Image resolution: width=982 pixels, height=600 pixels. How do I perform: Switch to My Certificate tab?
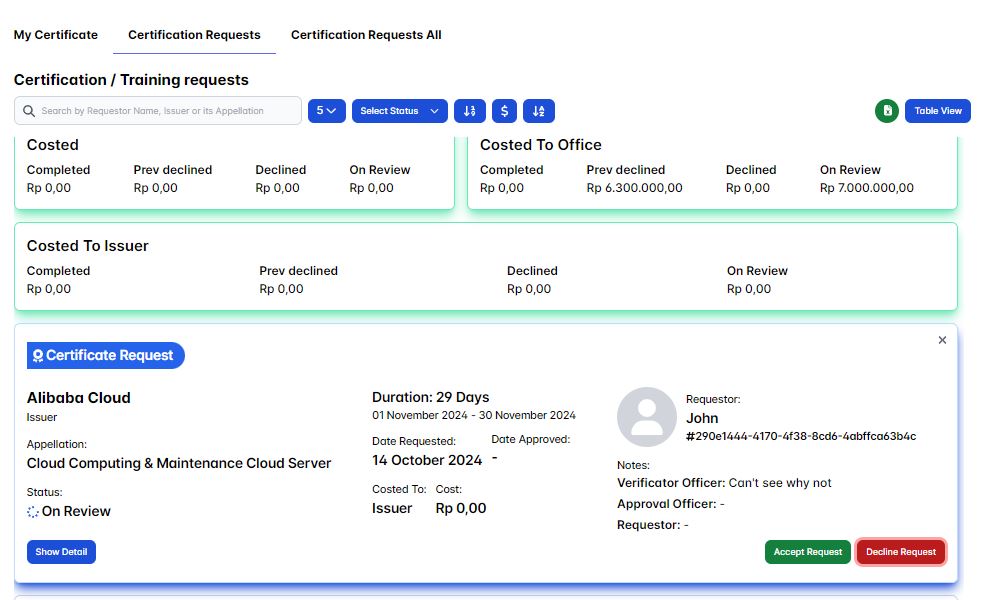point(56,35)
